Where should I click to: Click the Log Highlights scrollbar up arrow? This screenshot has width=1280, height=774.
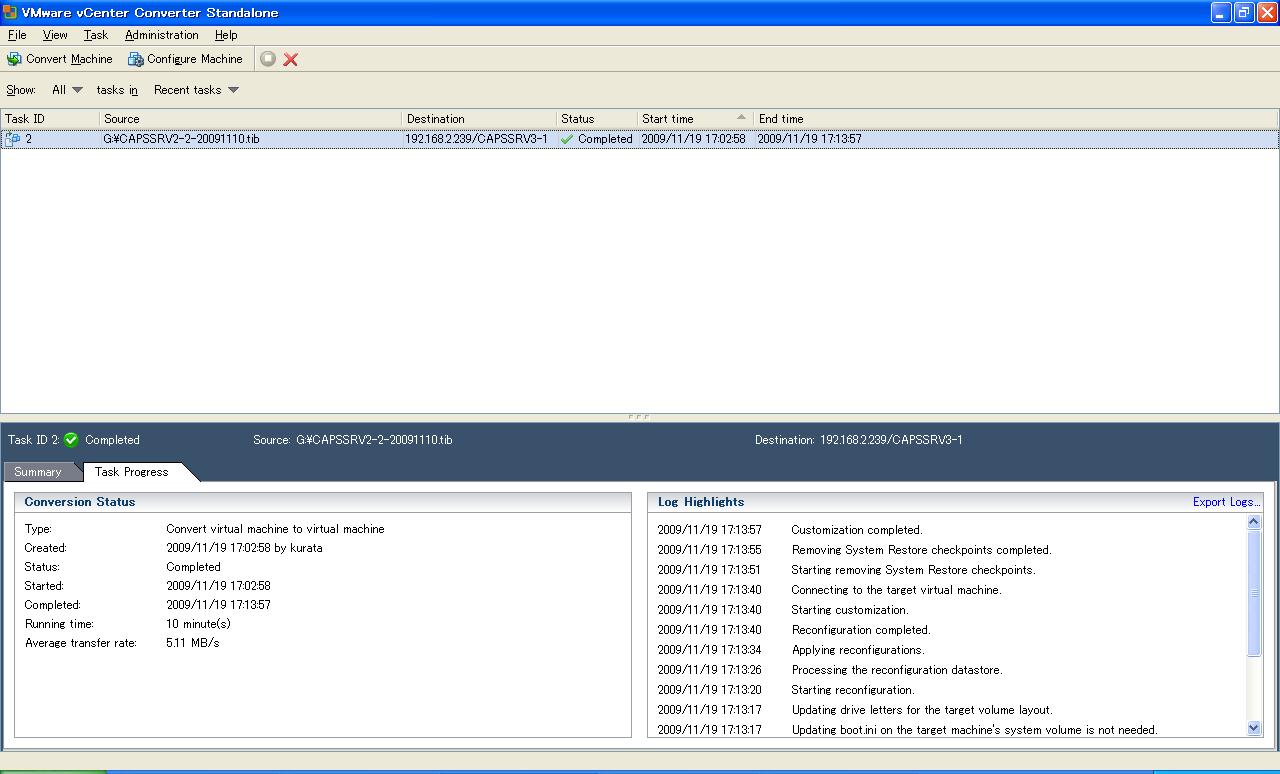(1254, 524)
